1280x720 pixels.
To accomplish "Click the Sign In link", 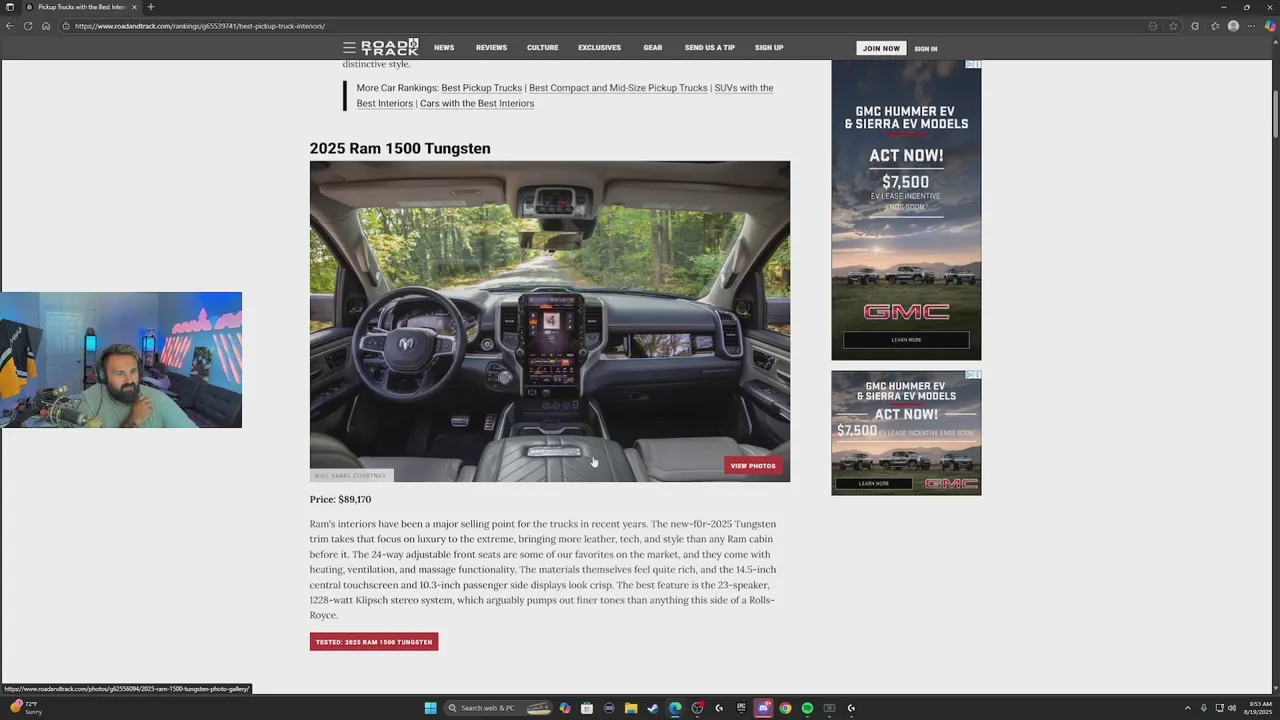I will pyautogui.click(x=926, y=48).
